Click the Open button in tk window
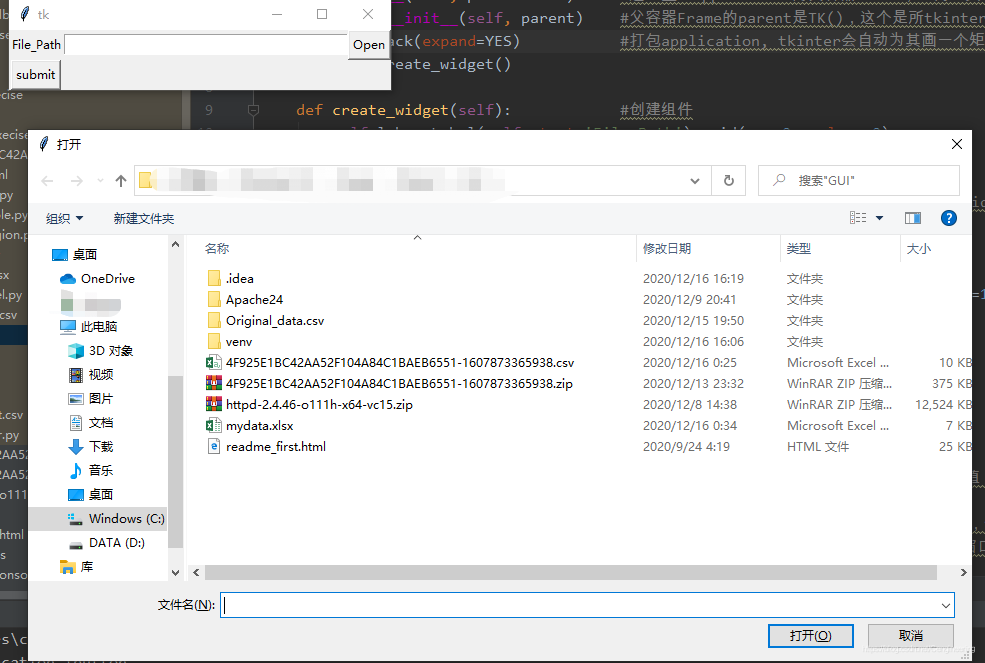Screen dimensions: 985x663 [369, 45]
